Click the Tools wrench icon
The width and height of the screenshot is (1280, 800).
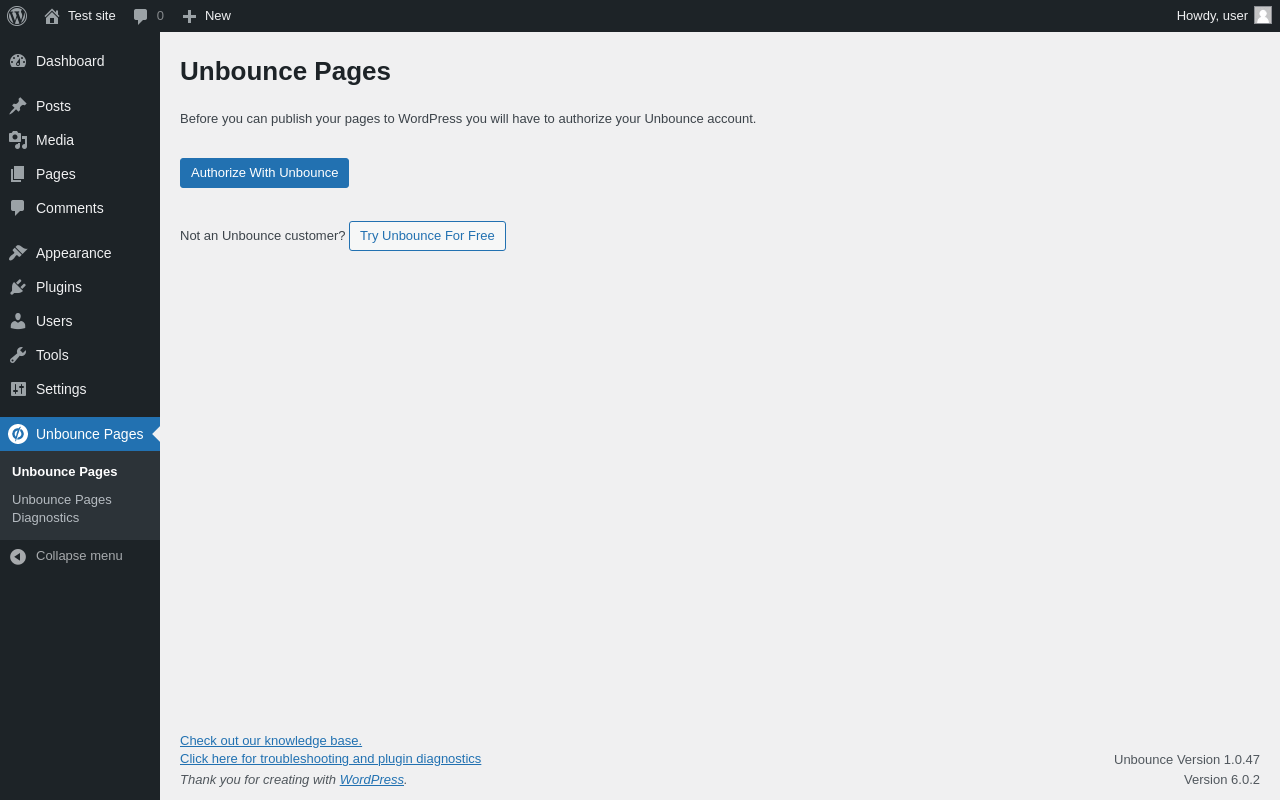(x=18, y=355)
